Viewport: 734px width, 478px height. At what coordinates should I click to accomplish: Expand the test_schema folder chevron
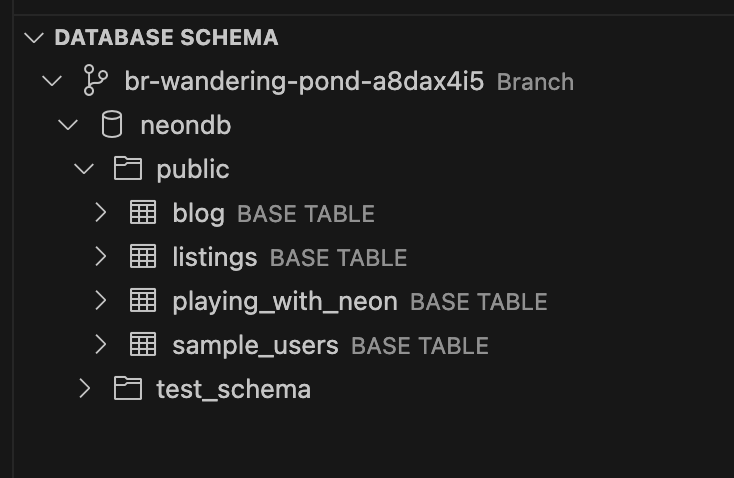[x=84, y=389]
